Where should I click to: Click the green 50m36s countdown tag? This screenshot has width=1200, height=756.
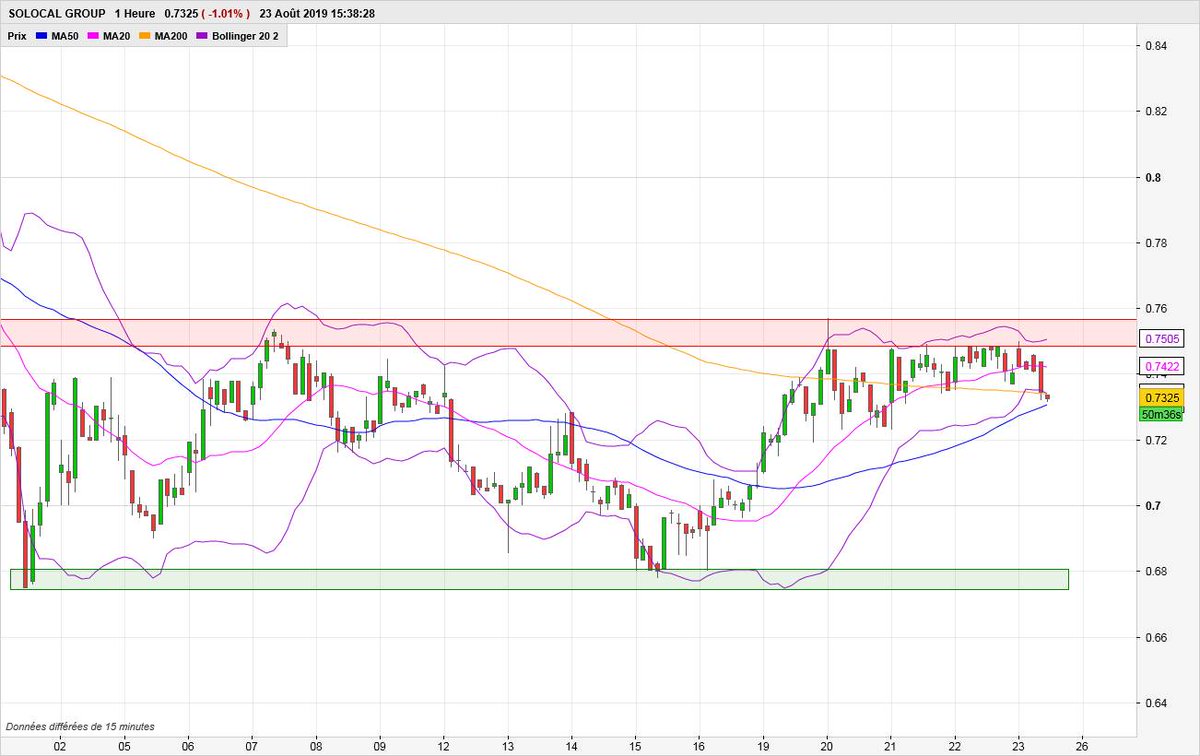point(1163,414)
